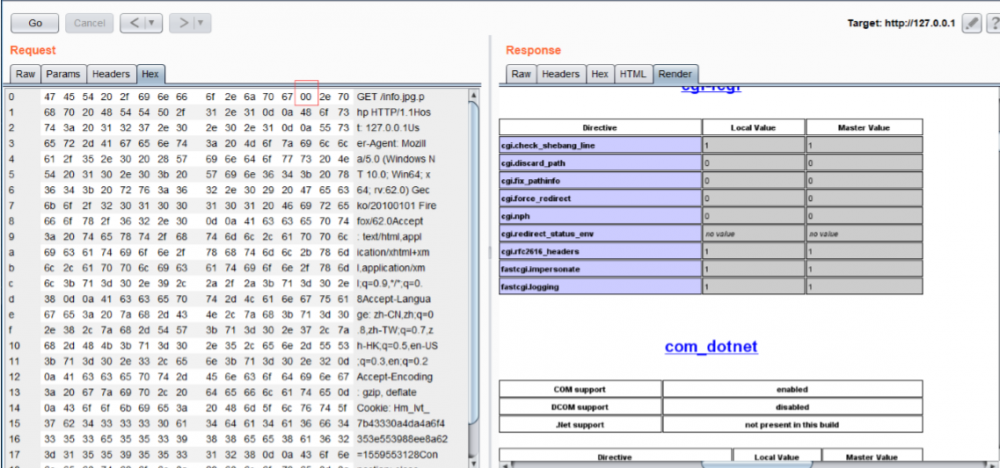
Task: Click the DCOM support row label
Action: [x=580, y=407]
